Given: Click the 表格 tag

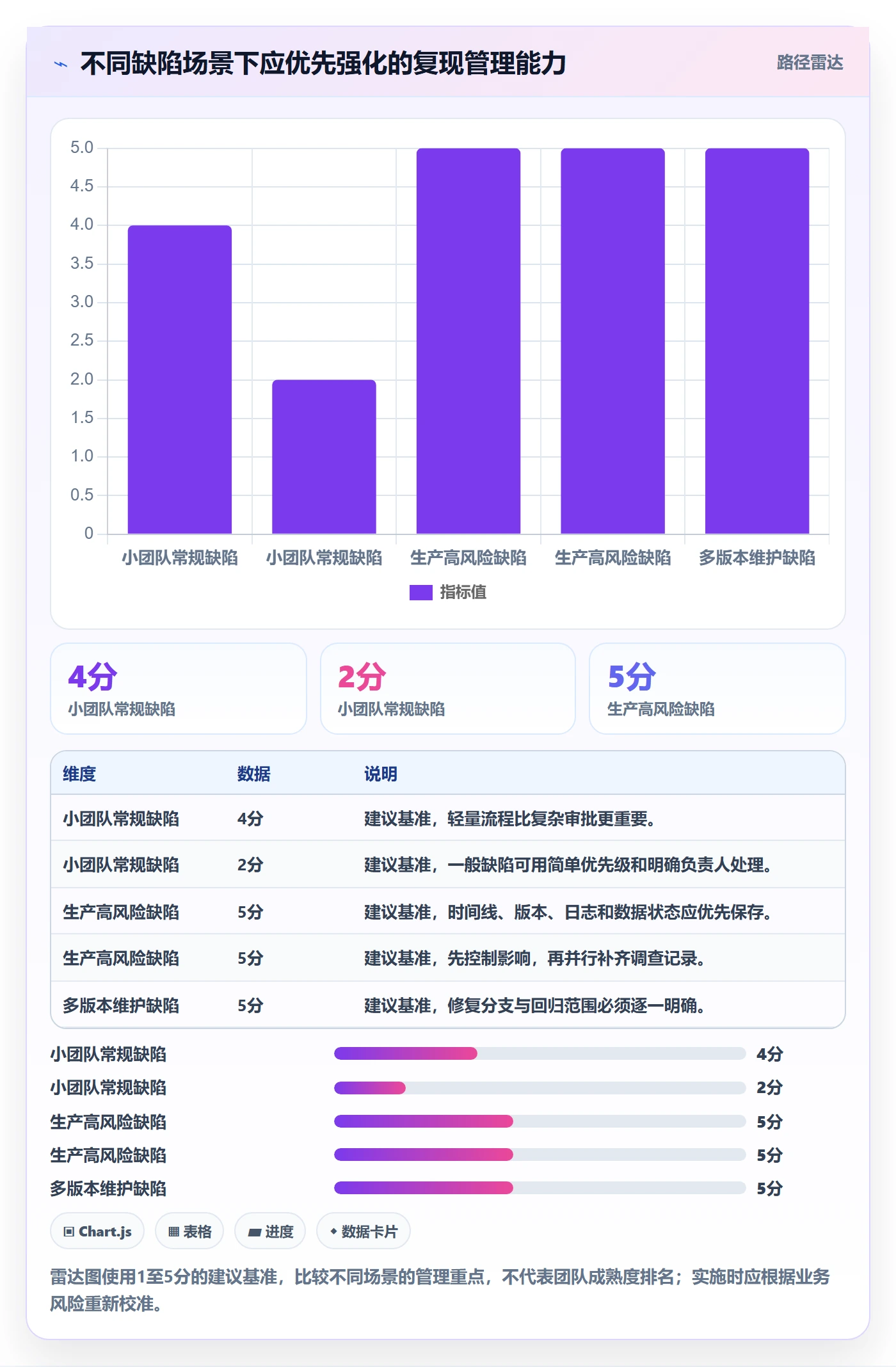Looking at the screenshot, I should click(189, 1231).
